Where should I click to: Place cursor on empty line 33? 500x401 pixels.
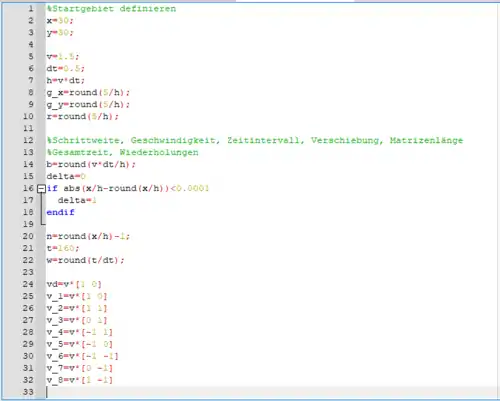(x=272, y=392)
